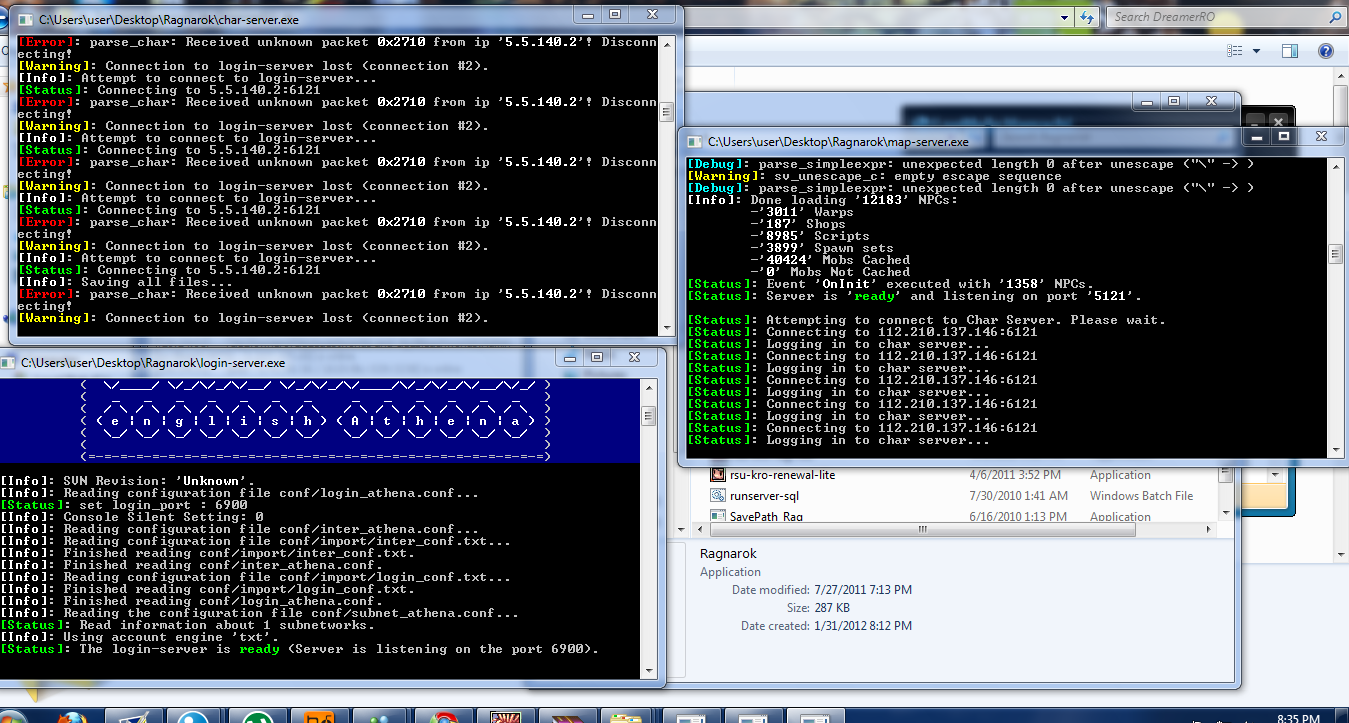Maximize the login-server.exe console window
Viewport: 1349px width, 723px height.
point(597,357)
